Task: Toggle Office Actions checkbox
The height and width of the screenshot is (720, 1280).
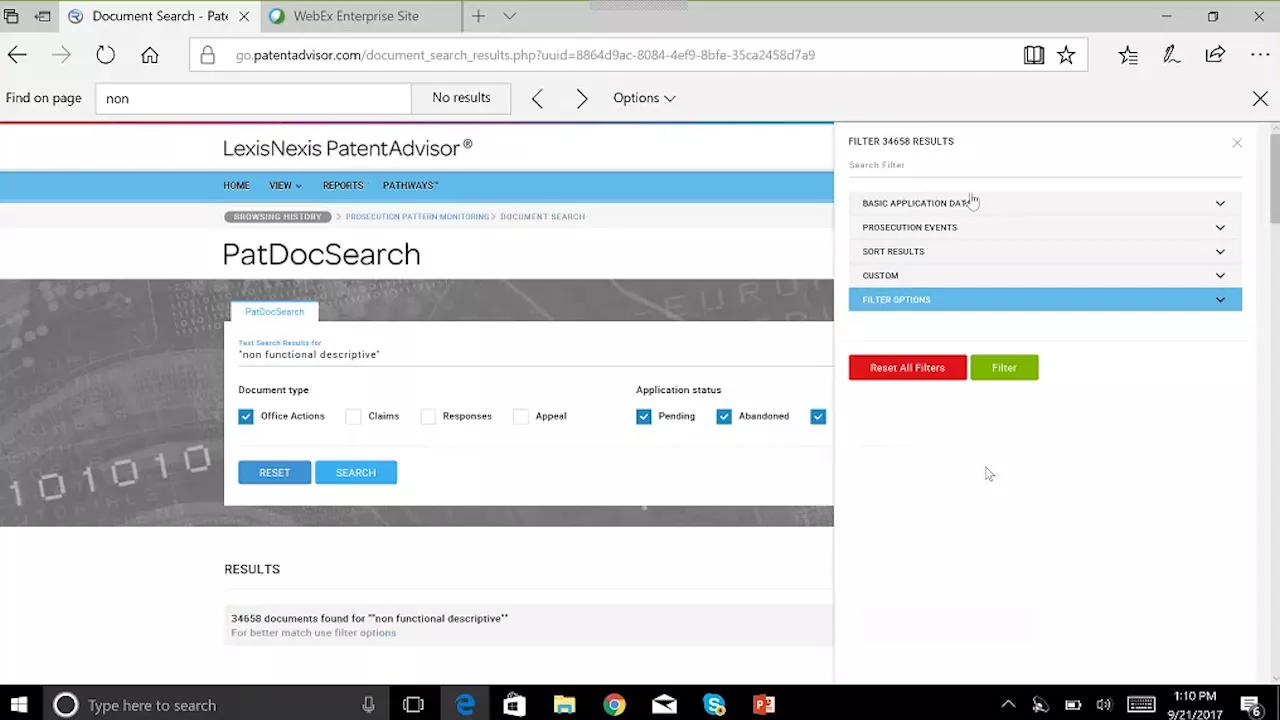Action: click(x=246, y=416)
